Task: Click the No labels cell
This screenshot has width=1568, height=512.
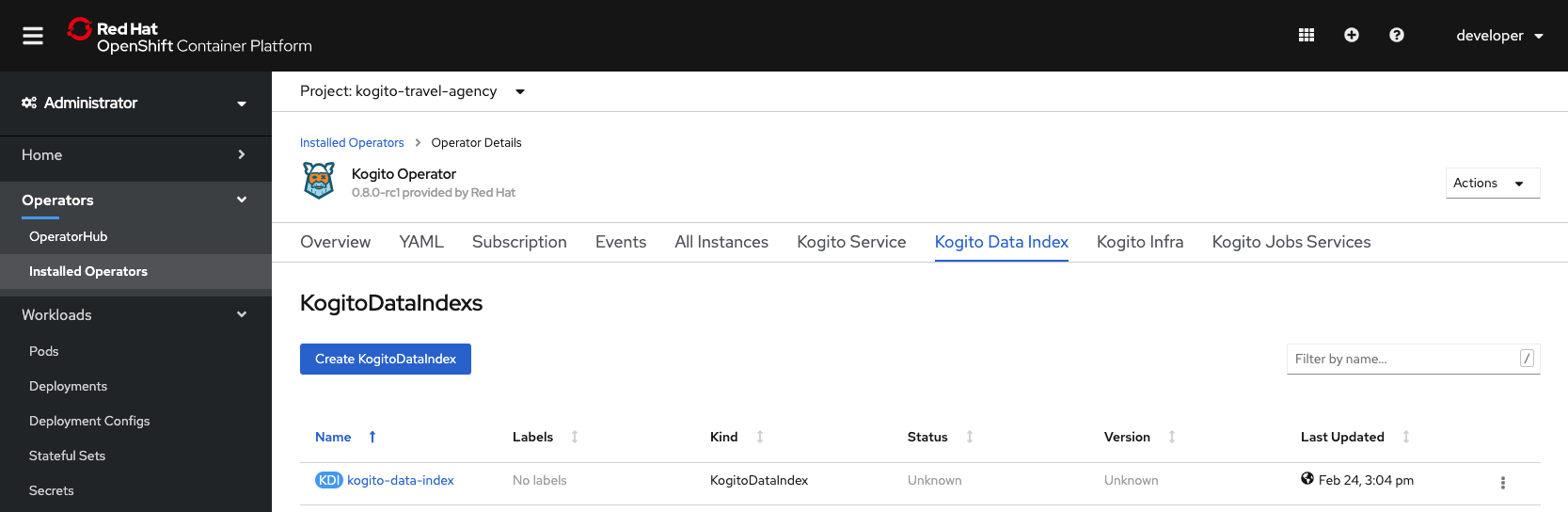Action: (540, 480)
